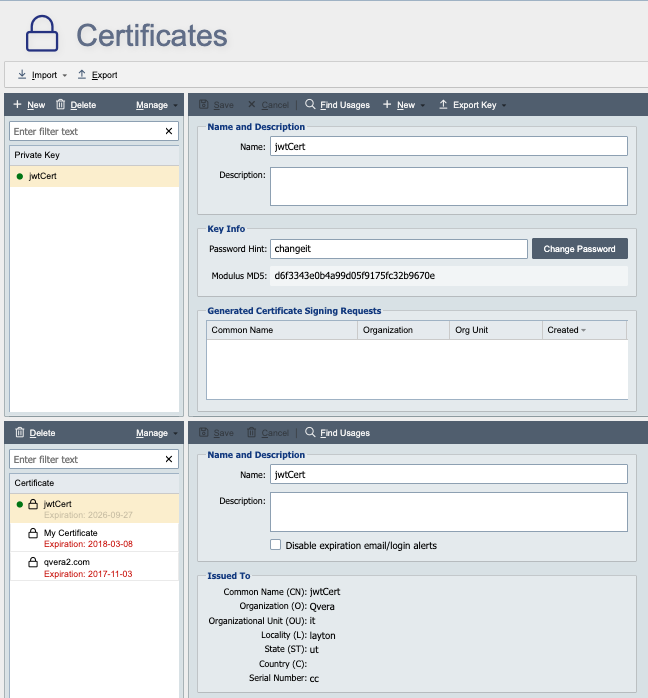The width and height of the screenshot is (648, 698).
Task: Sort by Common Name column
Action: [x=282, y=330]
